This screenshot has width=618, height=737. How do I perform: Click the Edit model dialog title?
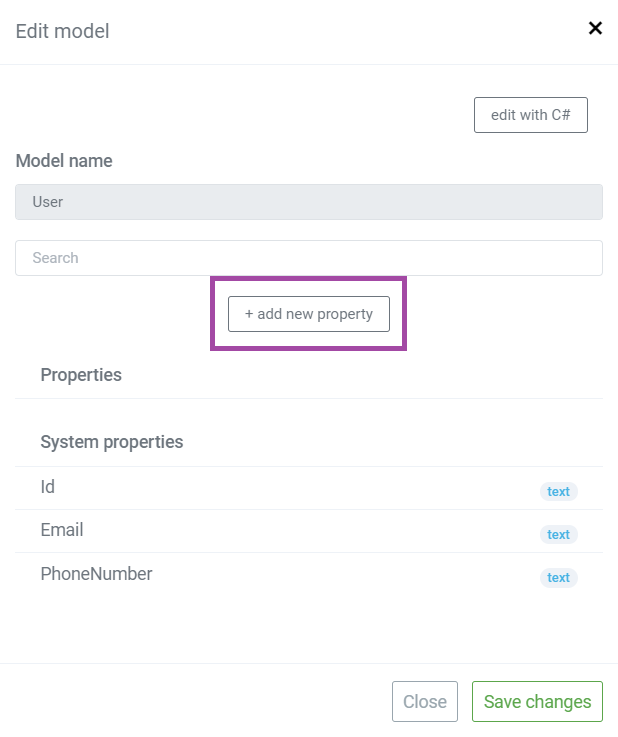click(63, 31)
